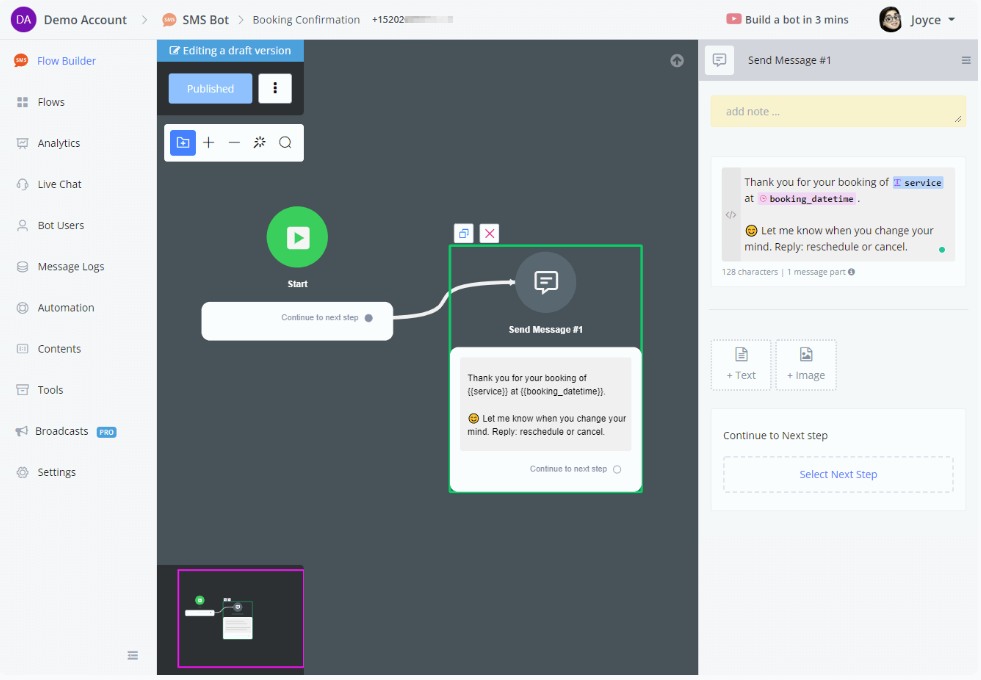Click the minimap flow overview thumbnail
The height and width of the screenshot is (680, 981).
pyautogui.click(x=241, y=618)
